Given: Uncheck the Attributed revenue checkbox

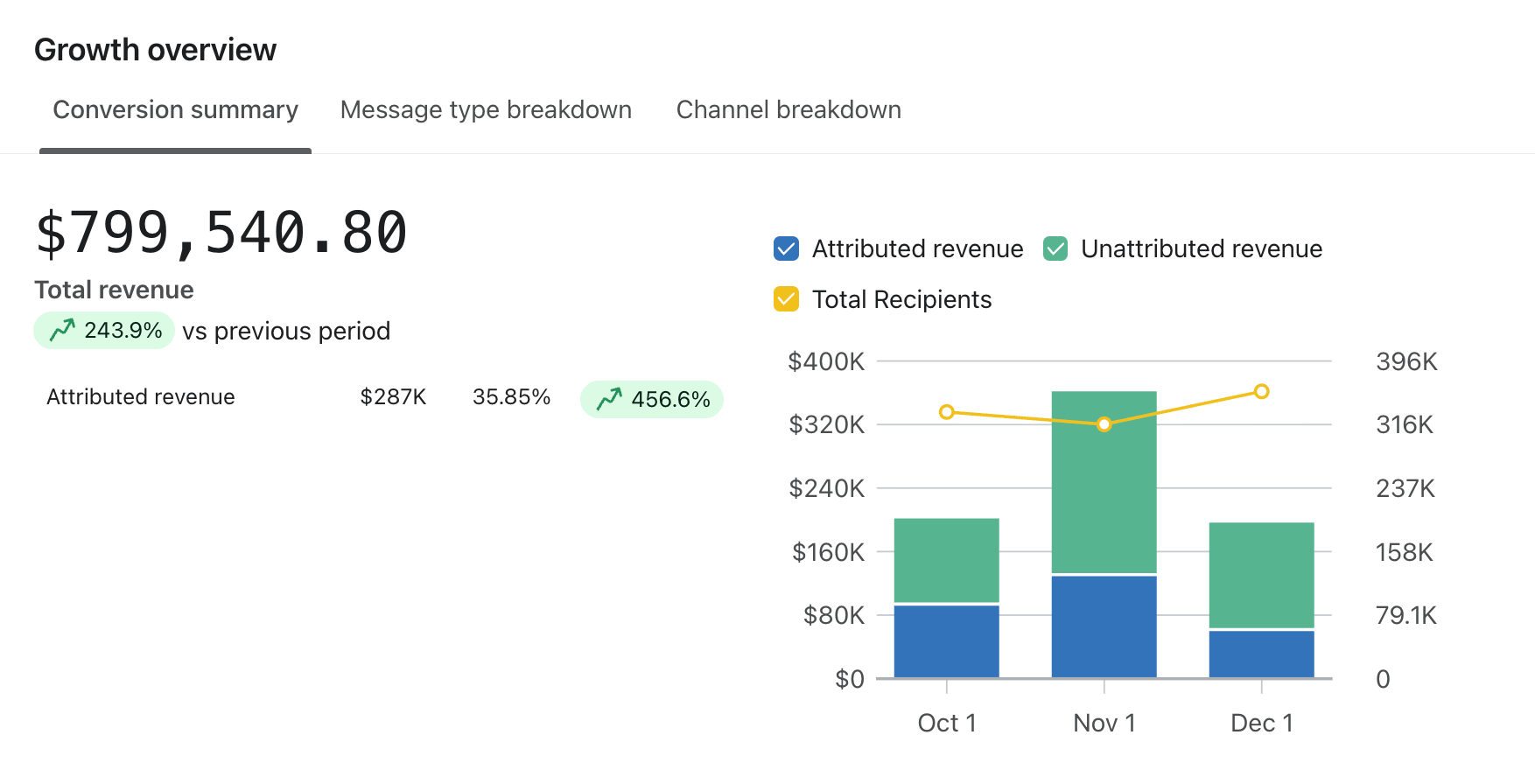Looking at the screenshot, I should tap(786, 249).
